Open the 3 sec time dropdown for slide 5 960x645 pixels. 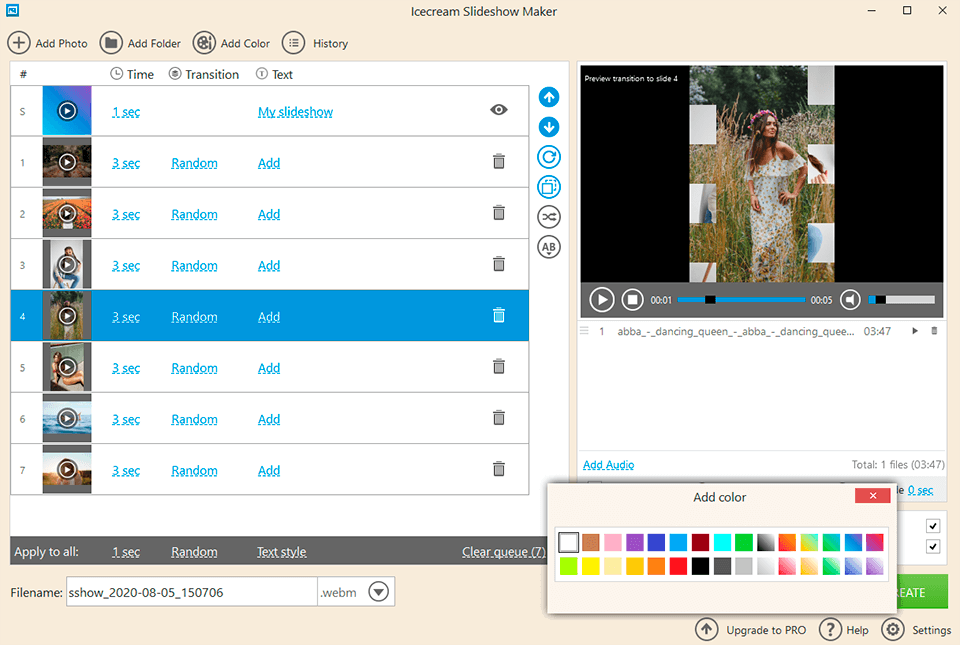tap(126, 368)
